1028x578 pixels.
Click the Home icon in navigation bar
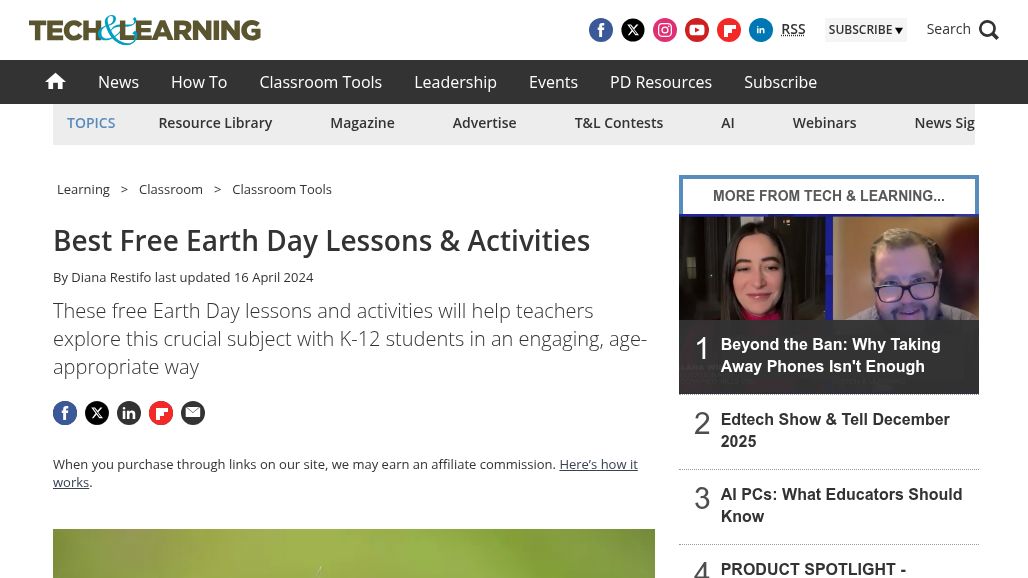coord(56,82)
